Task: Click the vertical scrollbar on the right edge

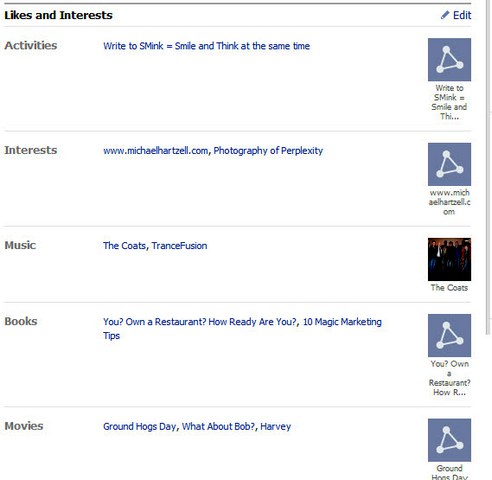Action: click(489, 167)
